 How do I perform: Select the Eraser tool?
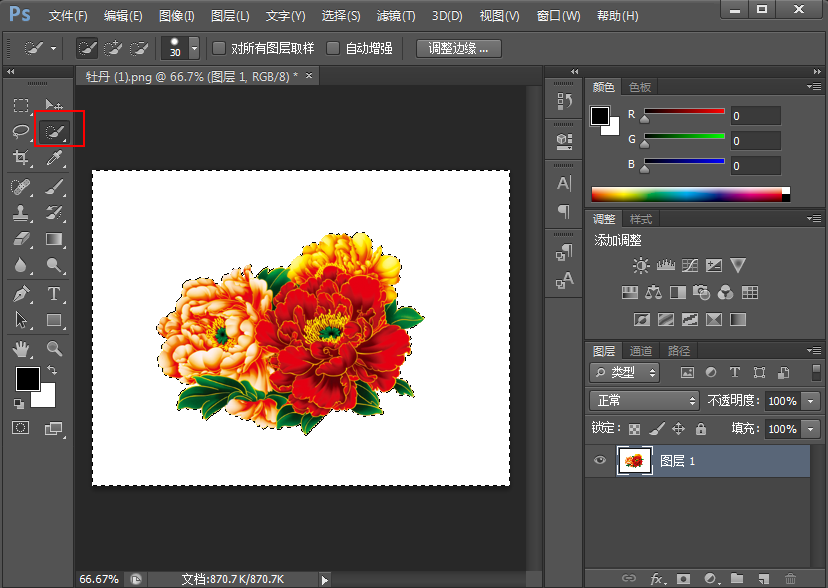pos(21,239)
